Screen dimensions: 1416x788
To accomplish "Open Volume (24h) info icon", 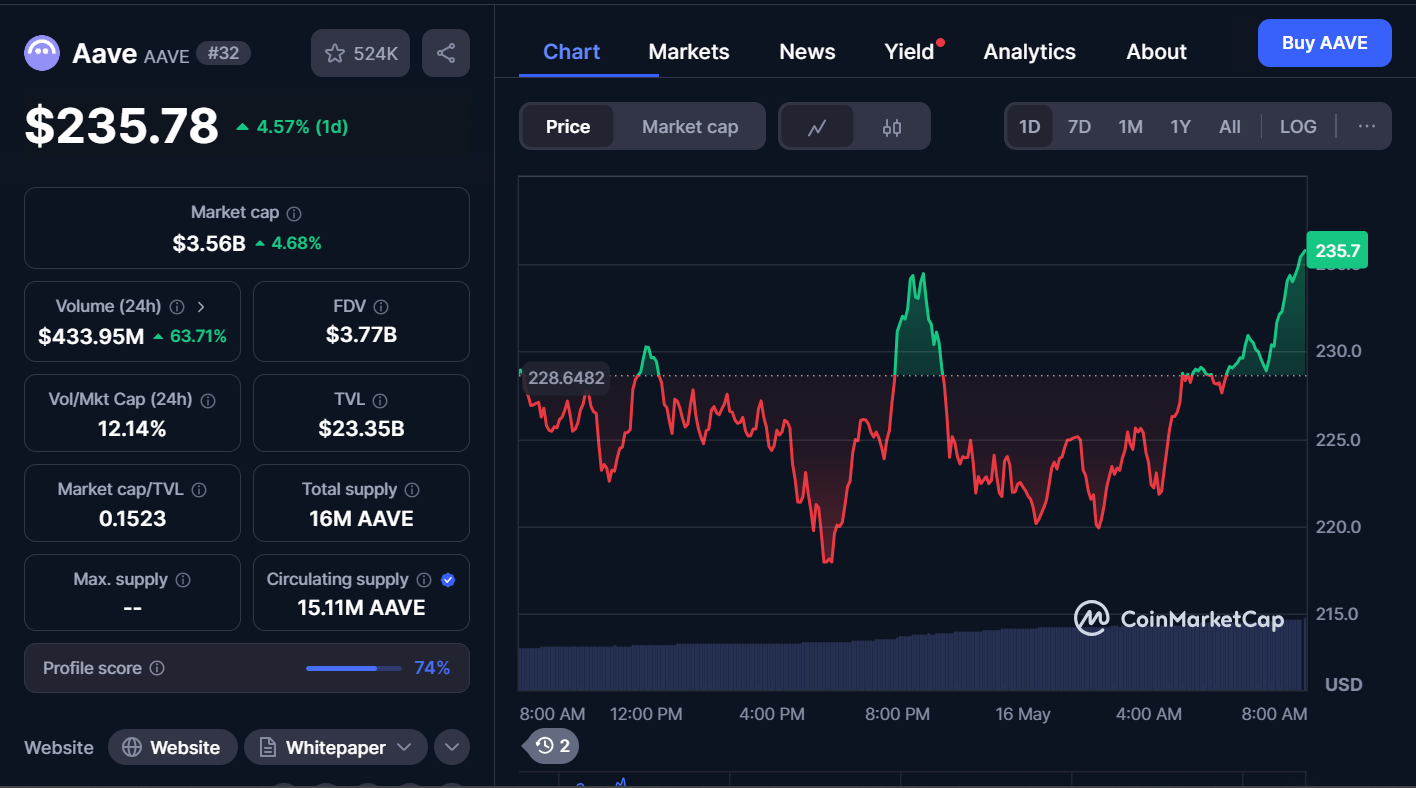I will (x=177, y=307).
